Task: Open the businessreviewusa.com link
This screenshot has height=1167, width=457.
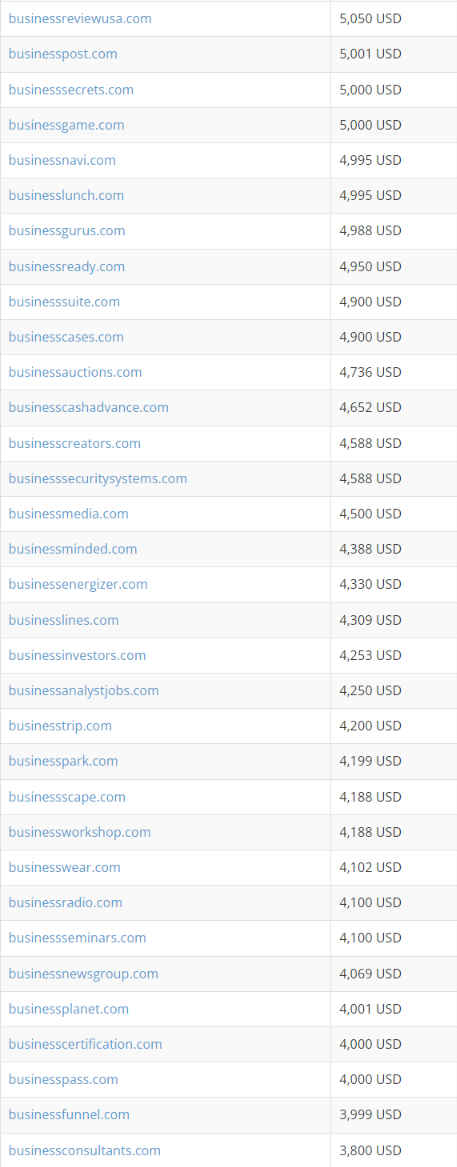Action: point(80,19)
